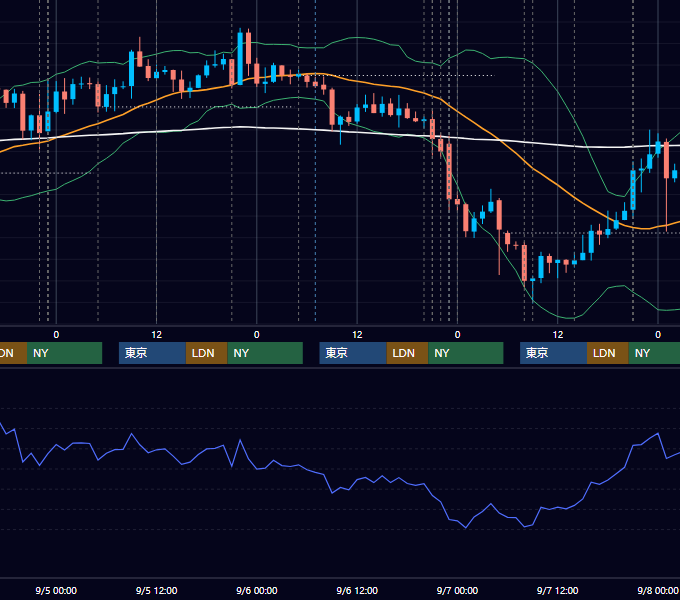
Task: Click the NY session block spanning 9/7 00:00
Action: 466,353
